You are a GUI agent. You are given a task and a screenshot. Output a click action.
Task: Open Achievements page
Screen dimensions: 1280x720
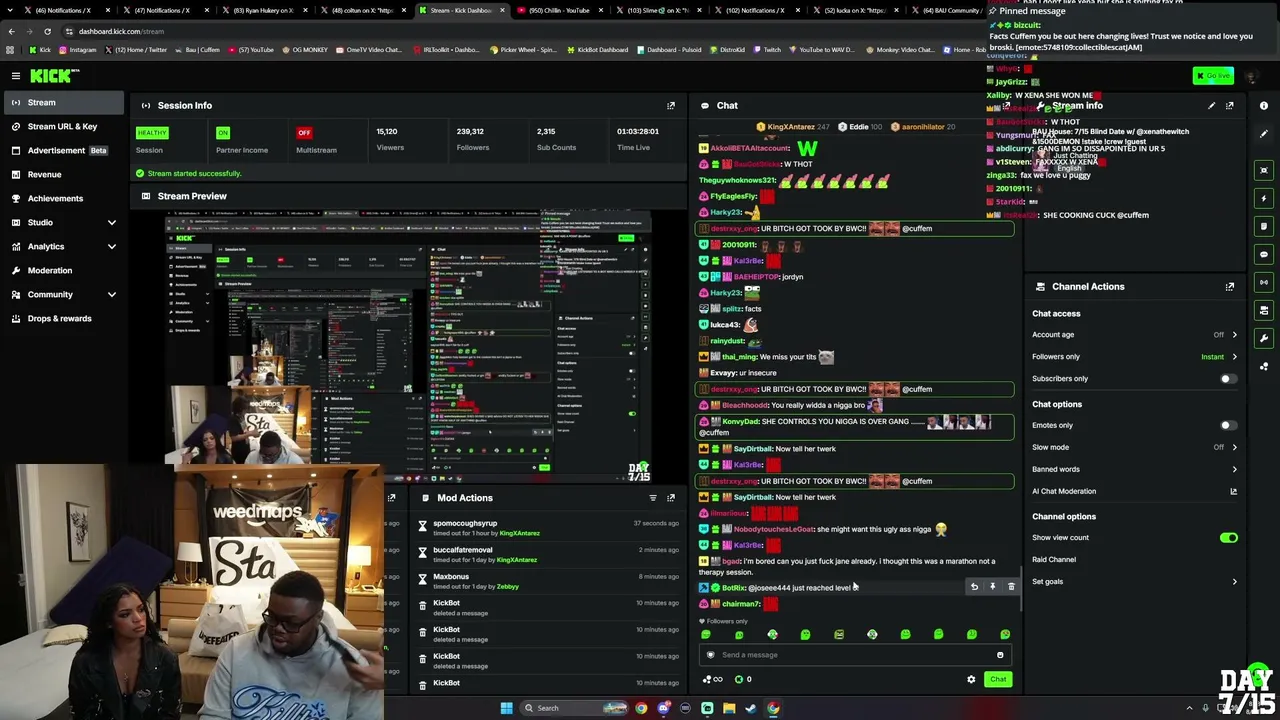(62, 198)
